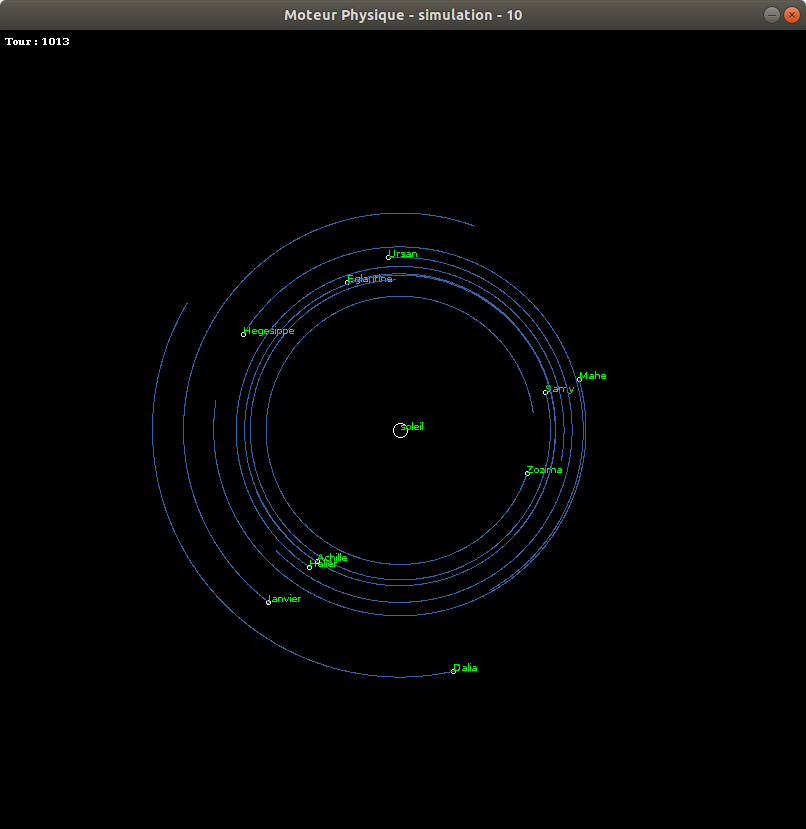Click the Zozima label text
Image resolution: width=806 pixels, height=829 pixels.
(544, 469)
